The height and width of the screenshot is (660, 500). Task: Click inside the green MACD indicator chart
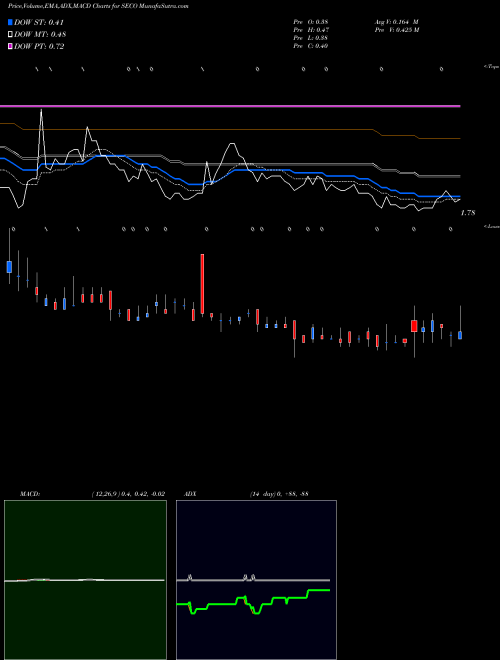point(85,580)
